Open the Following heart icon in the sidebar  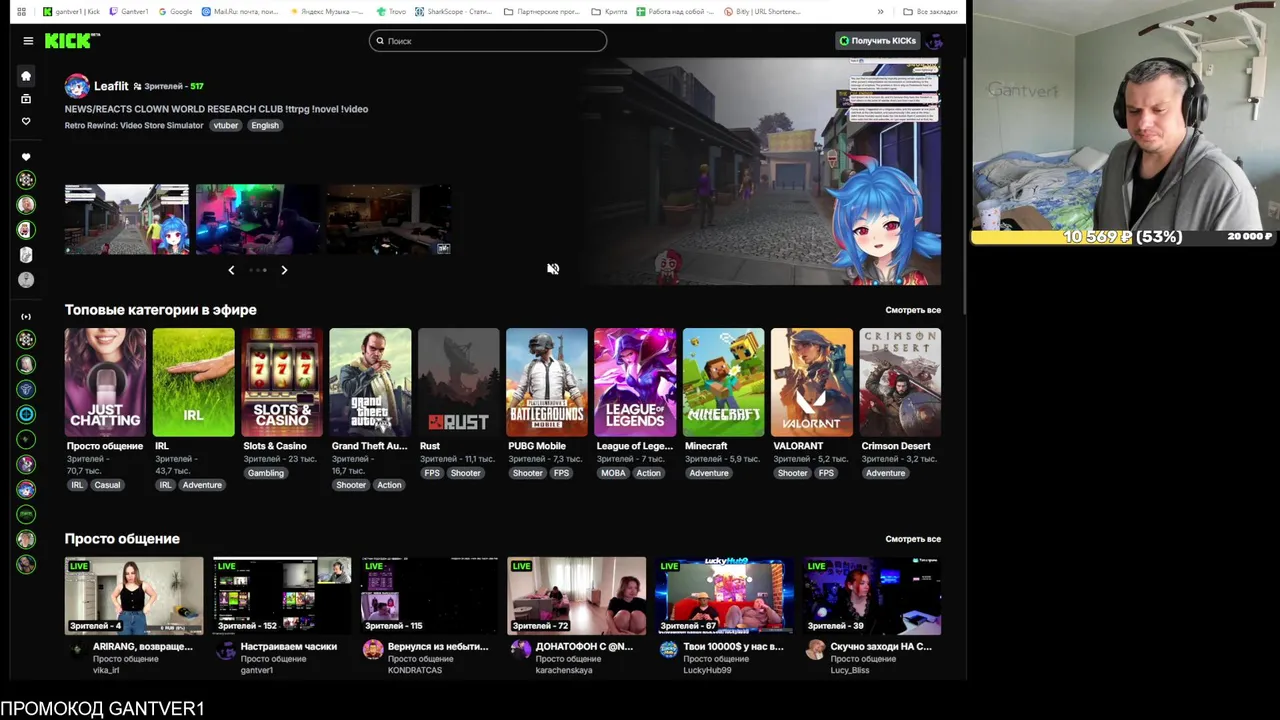(26, 121)
